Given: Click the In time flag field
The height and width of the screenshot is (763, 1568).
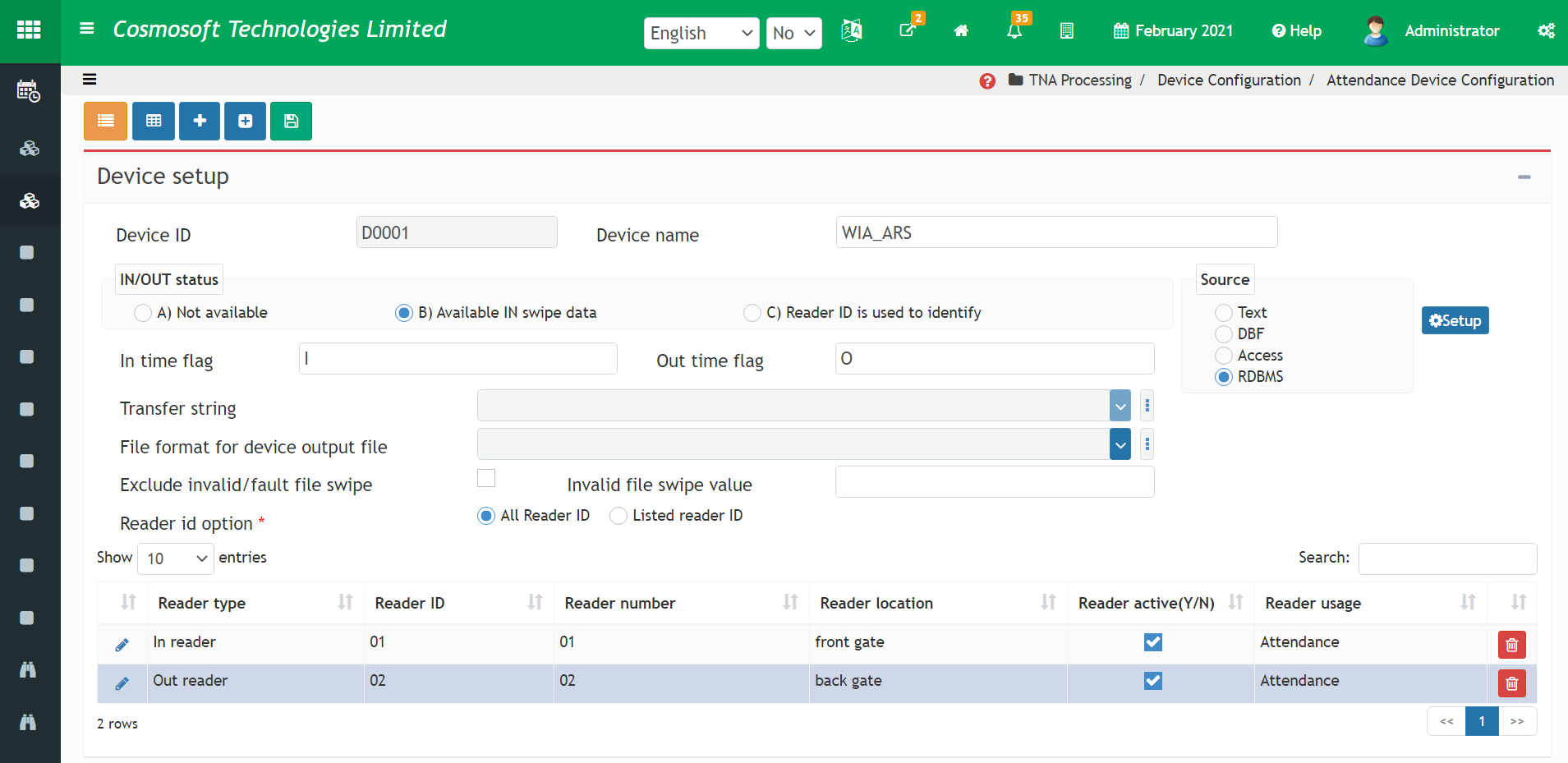Looking at the screenshot, I should click(x=458, y=359).
